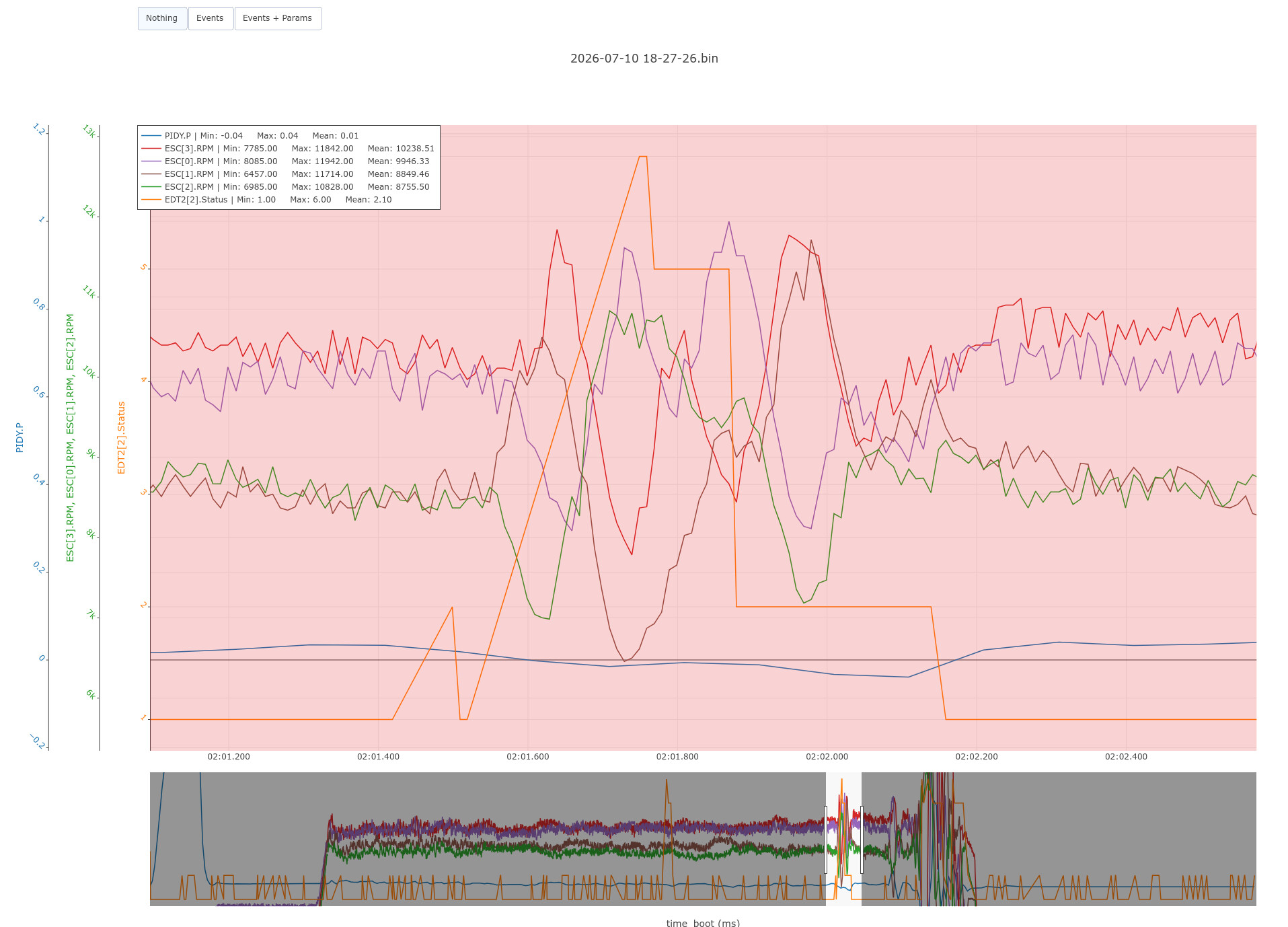Click x-axis tick label 02:02.400
The image size is (1288, 927).
point(1127,757)
